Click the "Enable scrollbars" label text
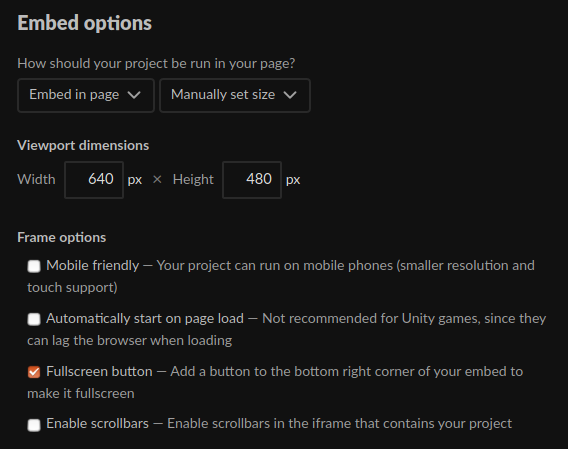Screen dimensions: 568x449 point(97,424)
